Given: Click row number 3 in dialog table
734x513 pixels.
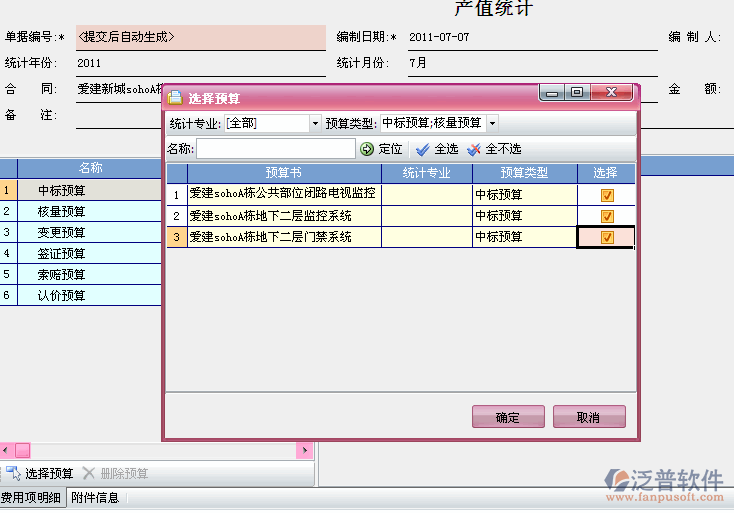Looking at the screenshot, I should tap(176, 237).
